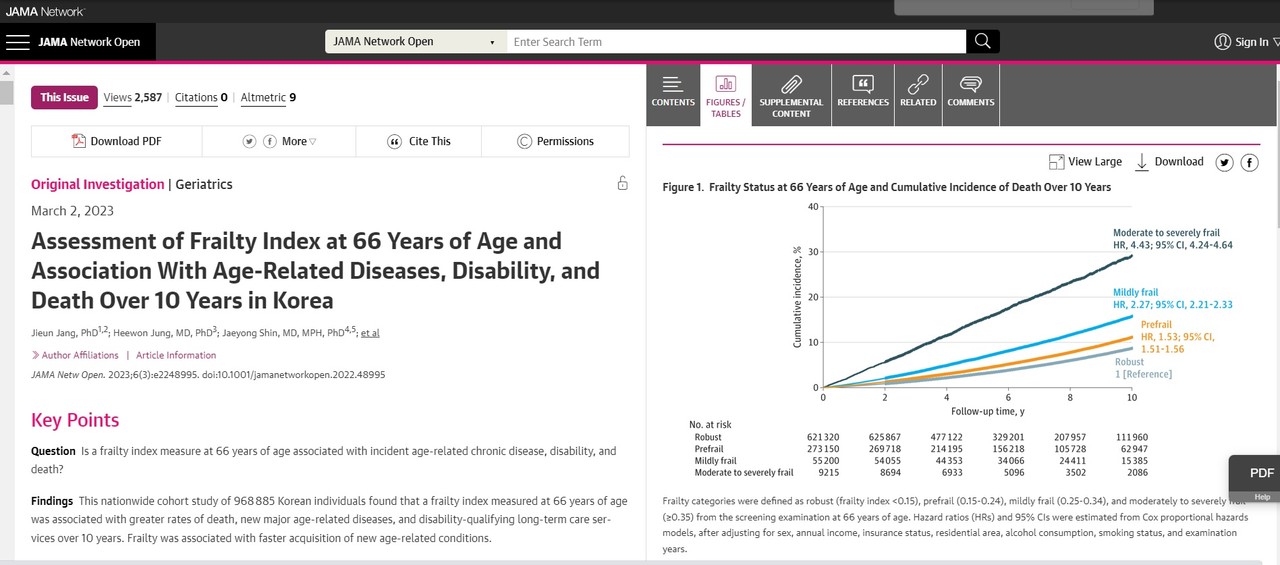Expand Author Affiliations section

tap(78, 355)
